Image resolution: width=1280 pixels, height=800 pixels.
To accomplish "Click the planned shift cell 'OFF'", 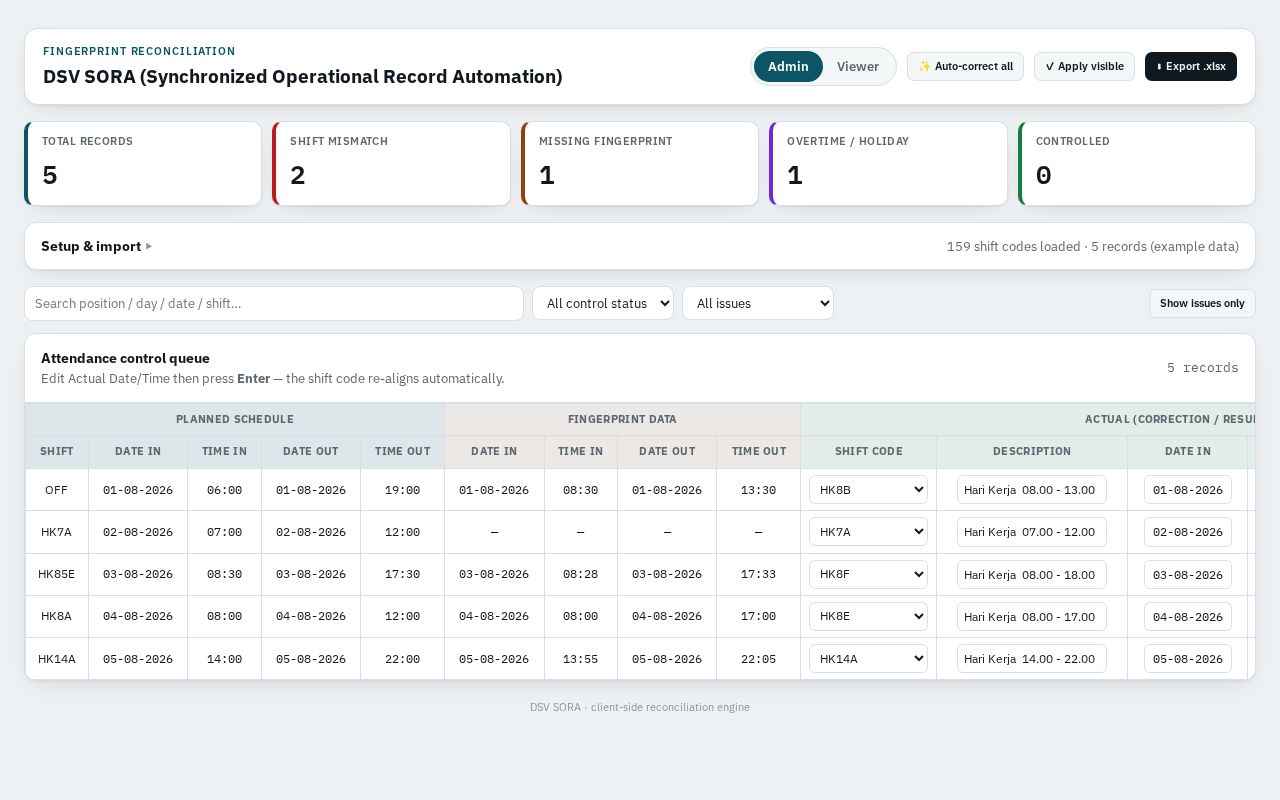I will [x=57, y=490].
